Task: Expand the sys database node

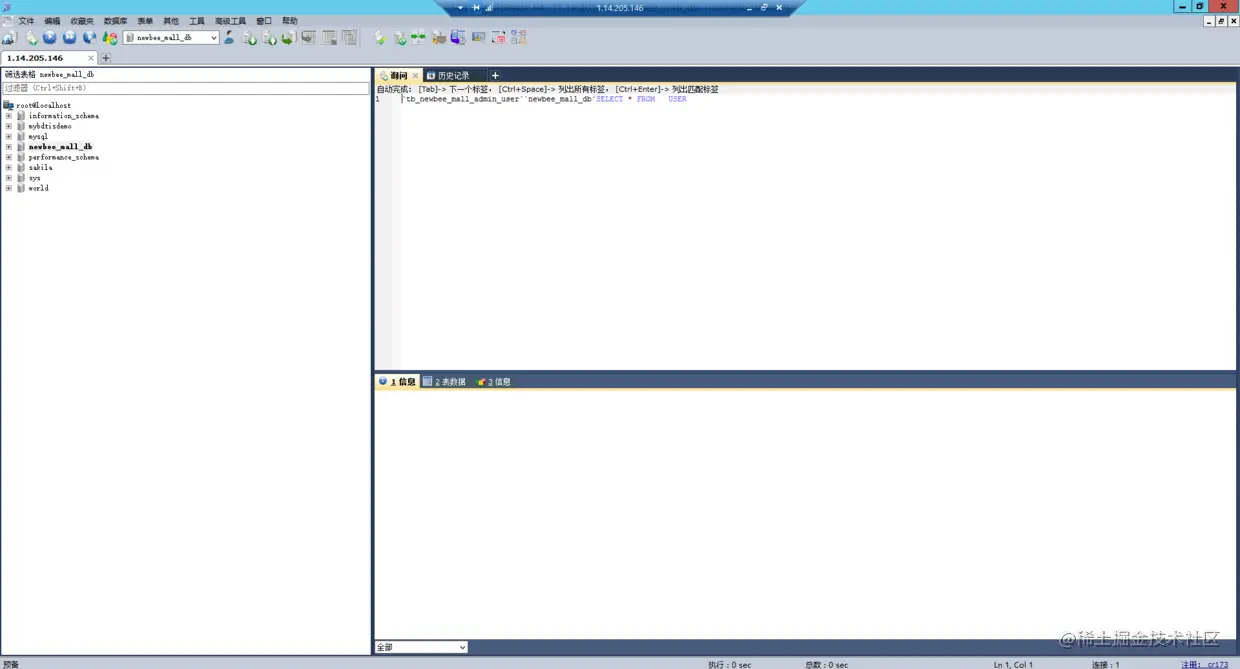Action: coord(9,178)
